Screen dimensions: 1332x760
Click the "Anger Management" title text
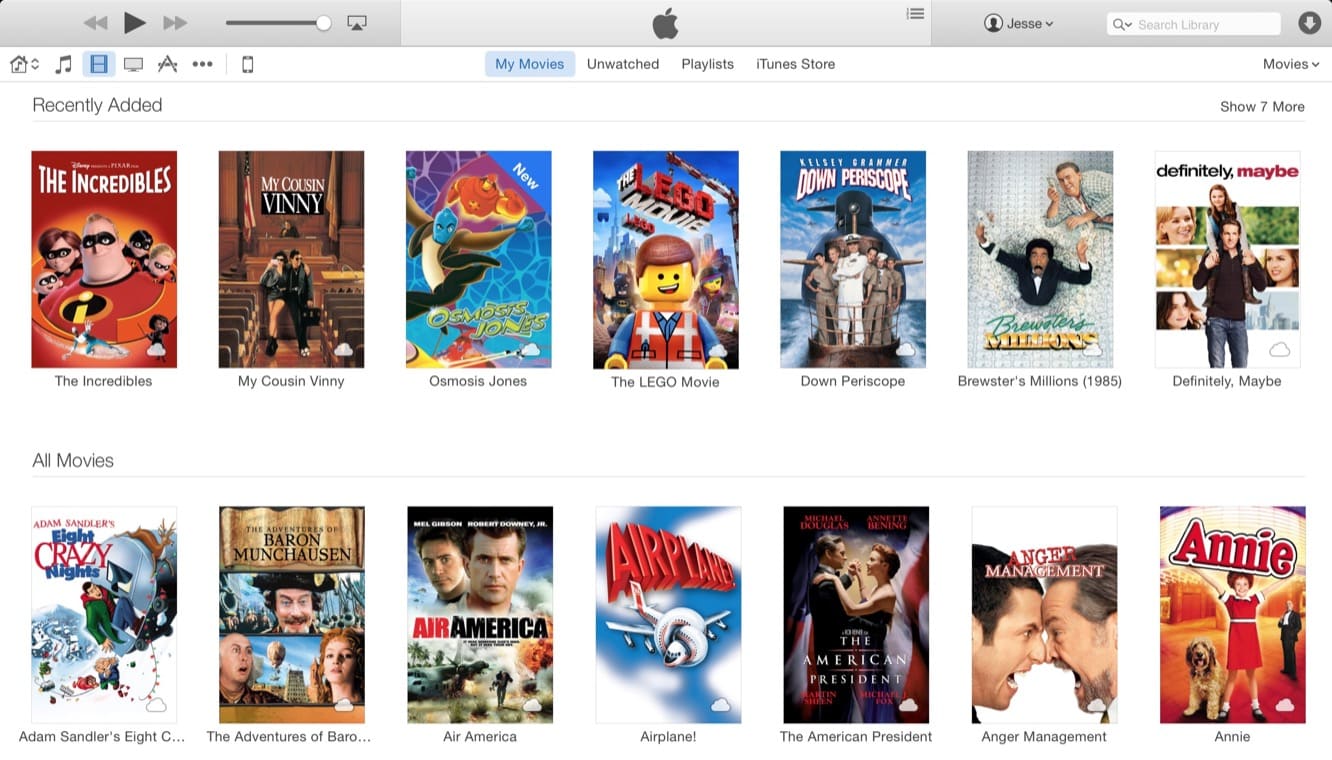[x=1044, y=737]
